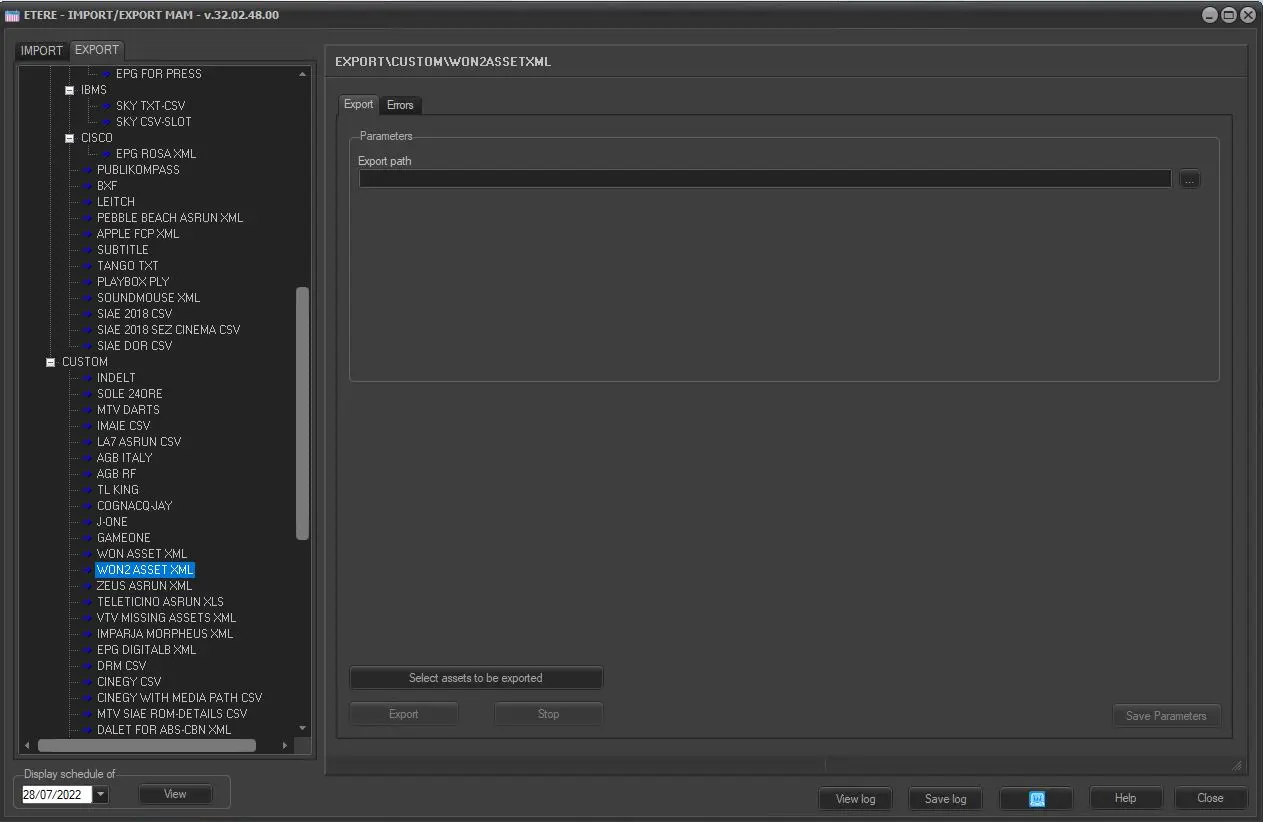Collapse the IBMS tree group
The image size is (1263, 822).
(70, 90)
